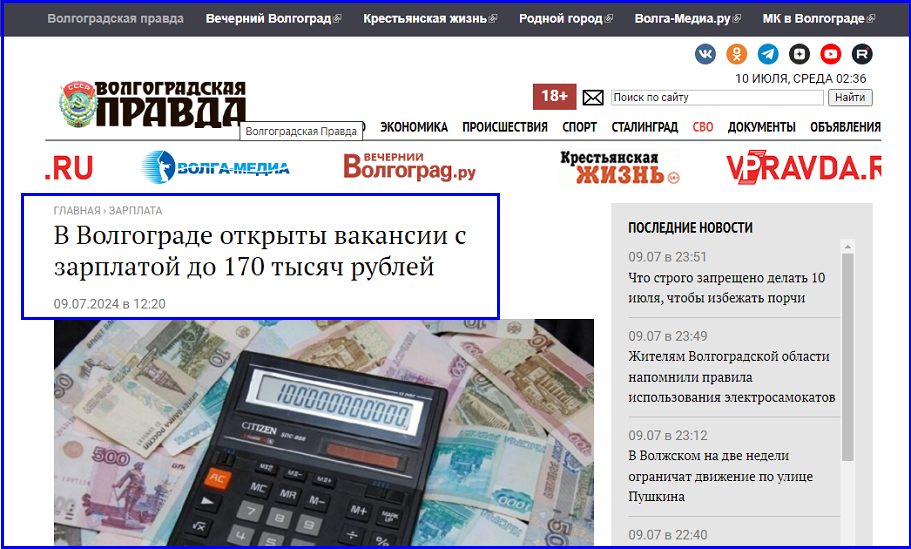
Task: Click the envelope mail icon
Action: pyautogui.click(x=593, y=98)
